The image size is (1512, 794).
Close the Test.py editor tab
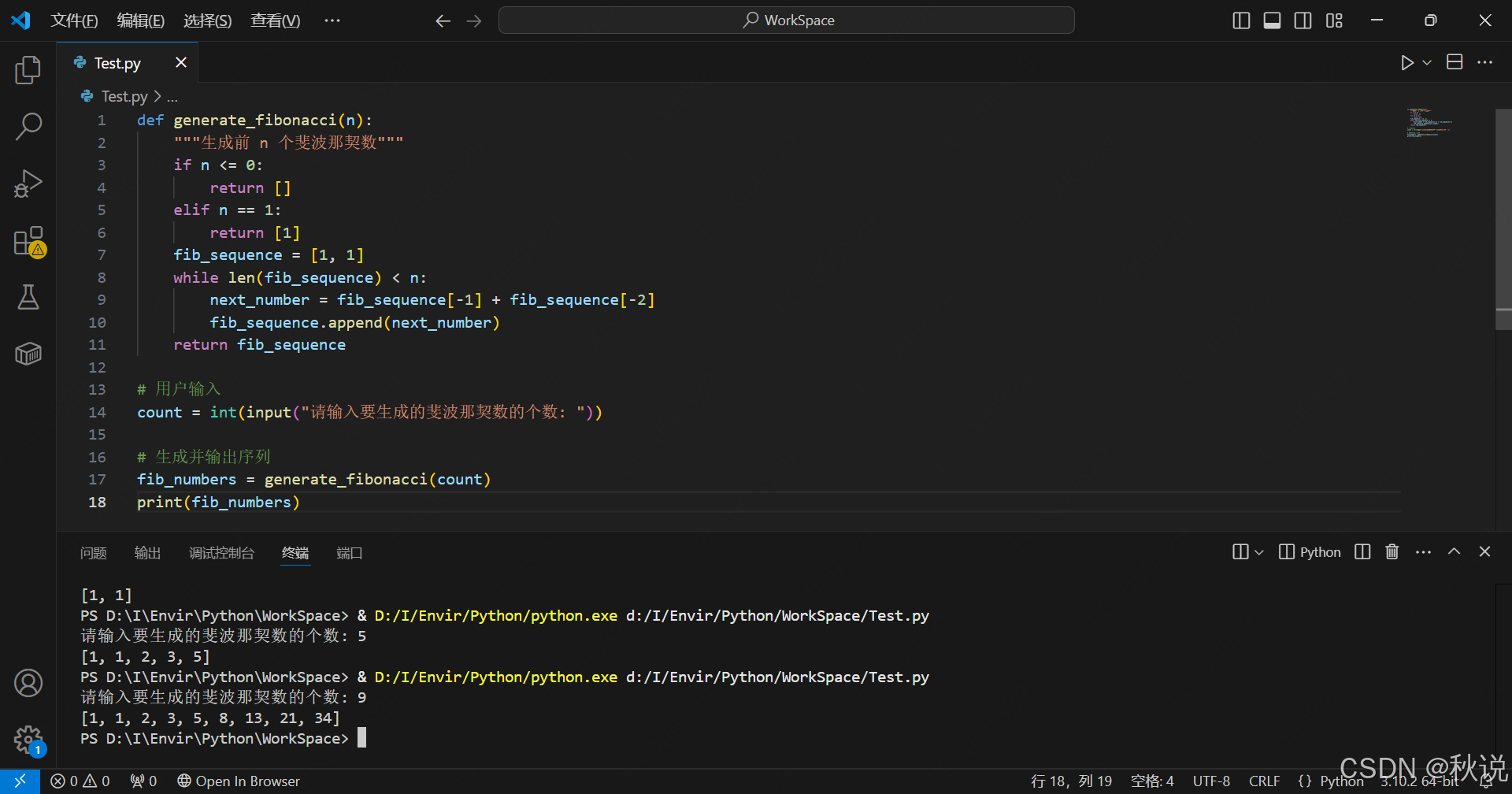181,62
